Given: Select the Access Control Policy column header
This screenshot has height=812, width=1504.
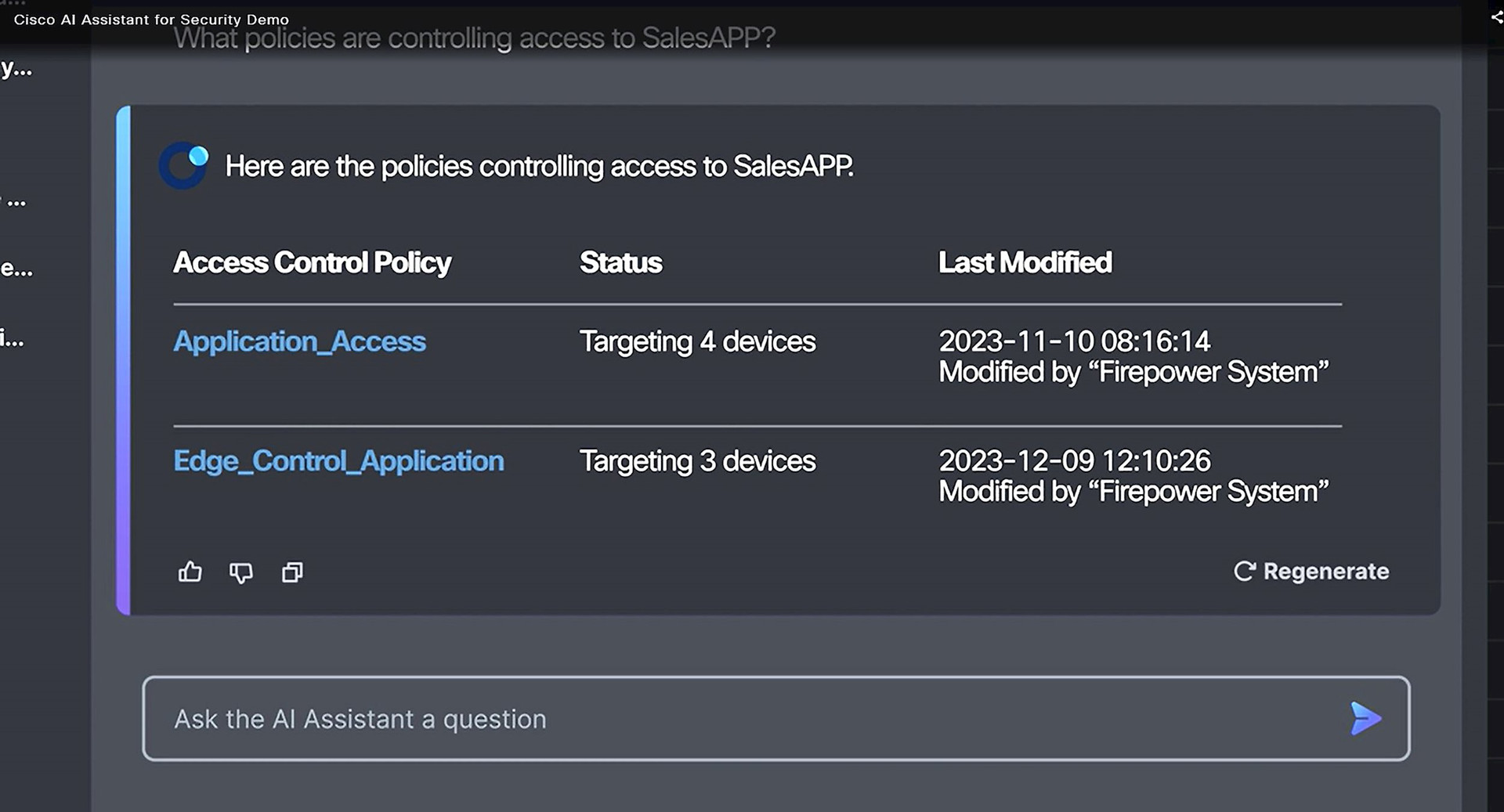Looking at the screenshot, I should pos(312,263).
